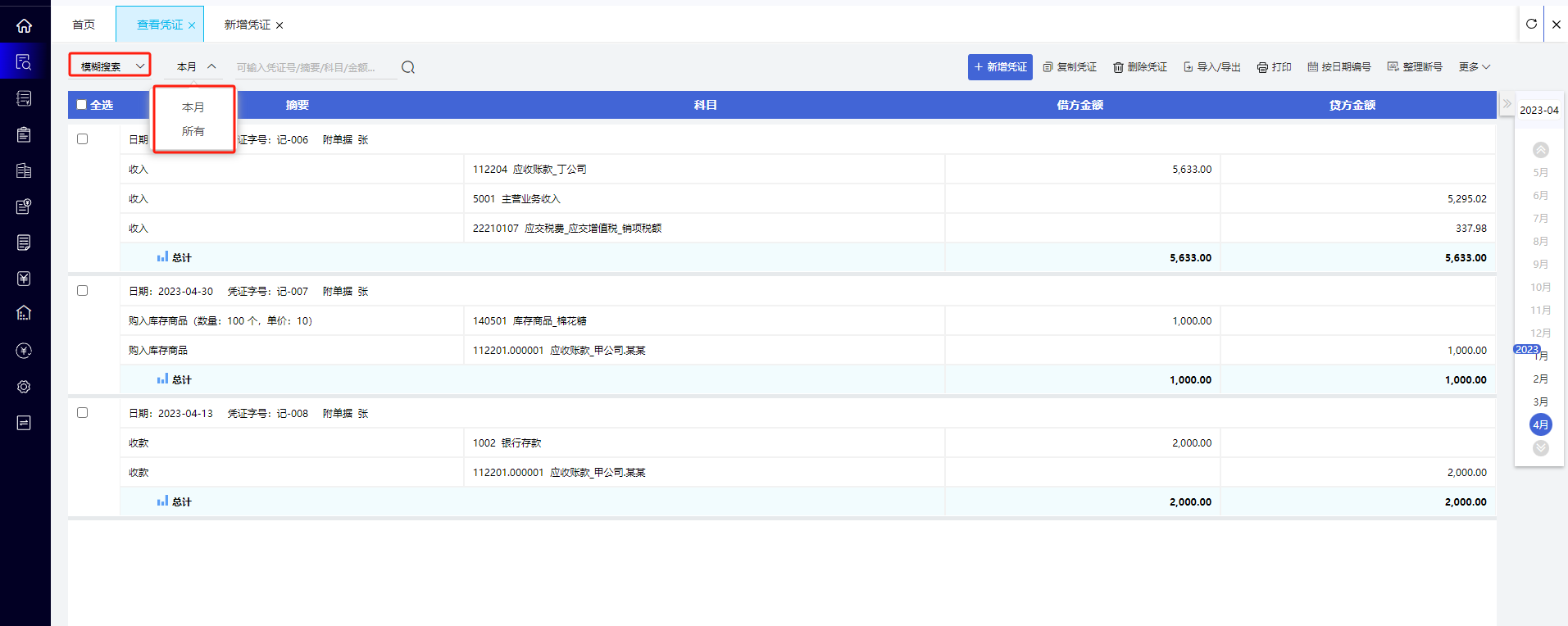The image size is (1568, 626).
Task: Switch to the 查看凭证 tab
Action: [x=160, y=25]
